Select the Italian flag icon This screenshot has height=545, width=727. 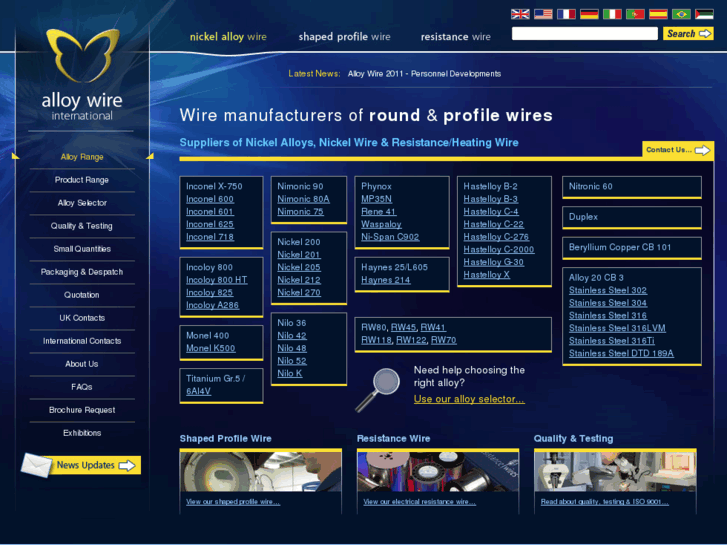pos(612,14)
